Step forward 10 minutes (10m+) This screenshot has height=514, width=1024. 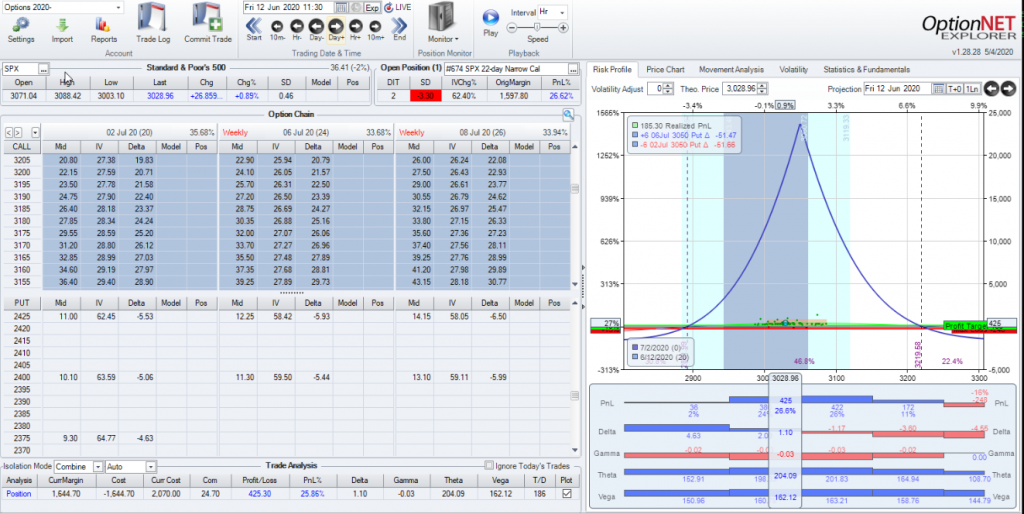pyautogui.click(x=375, y=26)
